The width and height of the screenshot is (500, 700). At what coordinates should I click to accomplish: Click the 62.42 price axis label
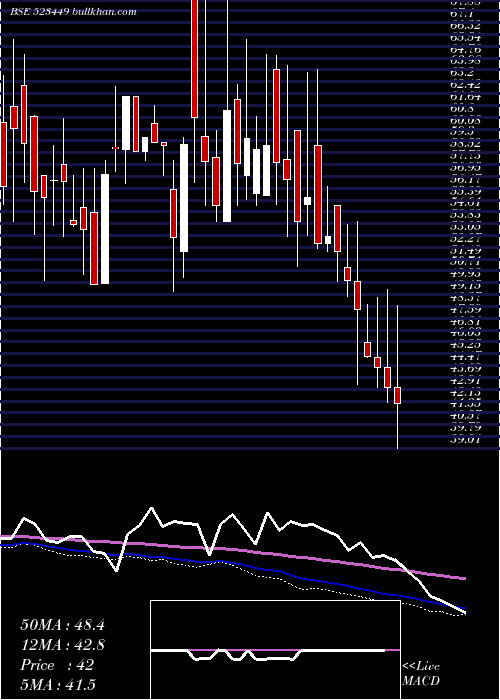click(x=465, y=84)
